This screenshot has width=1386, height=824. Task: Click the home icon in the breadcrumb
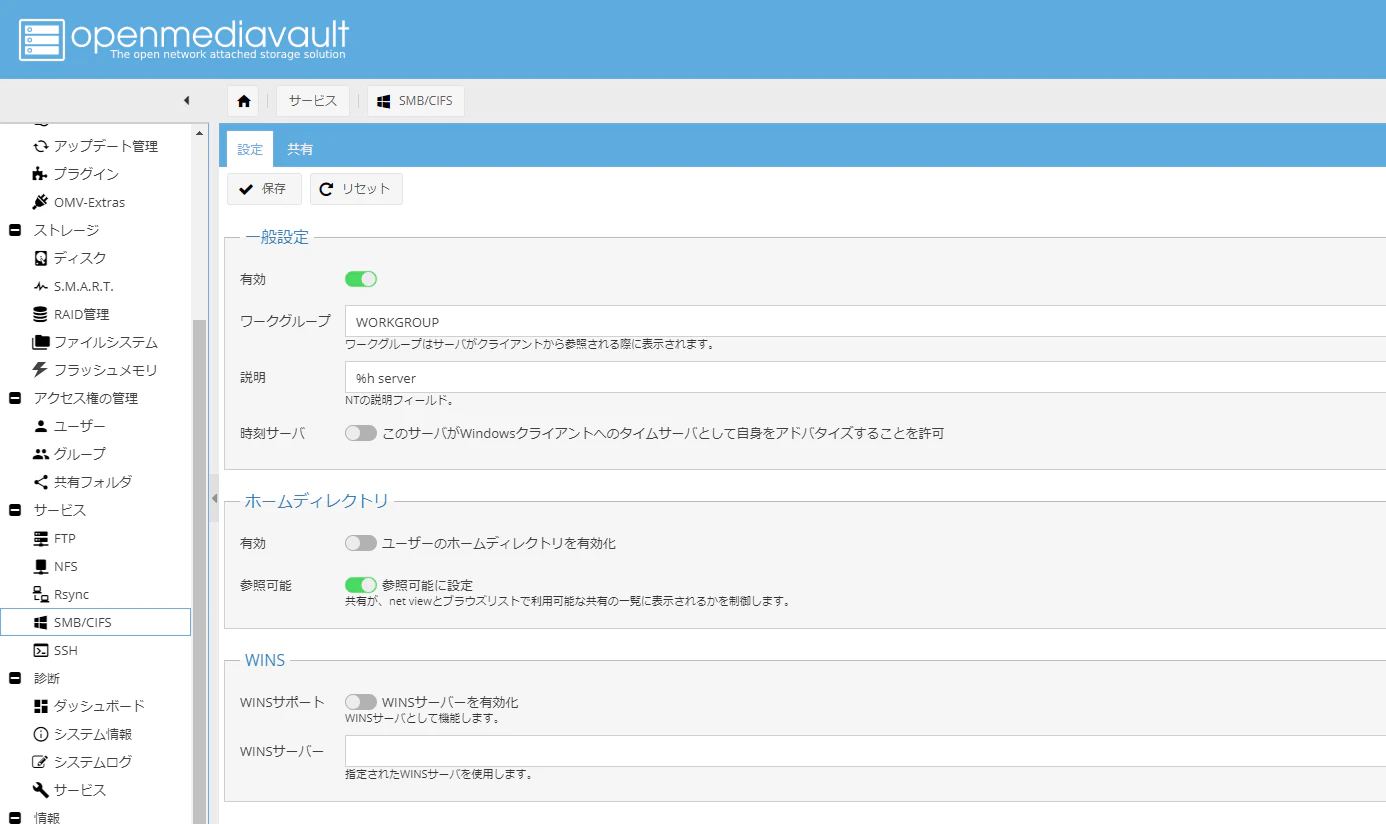tap(242, 100)
